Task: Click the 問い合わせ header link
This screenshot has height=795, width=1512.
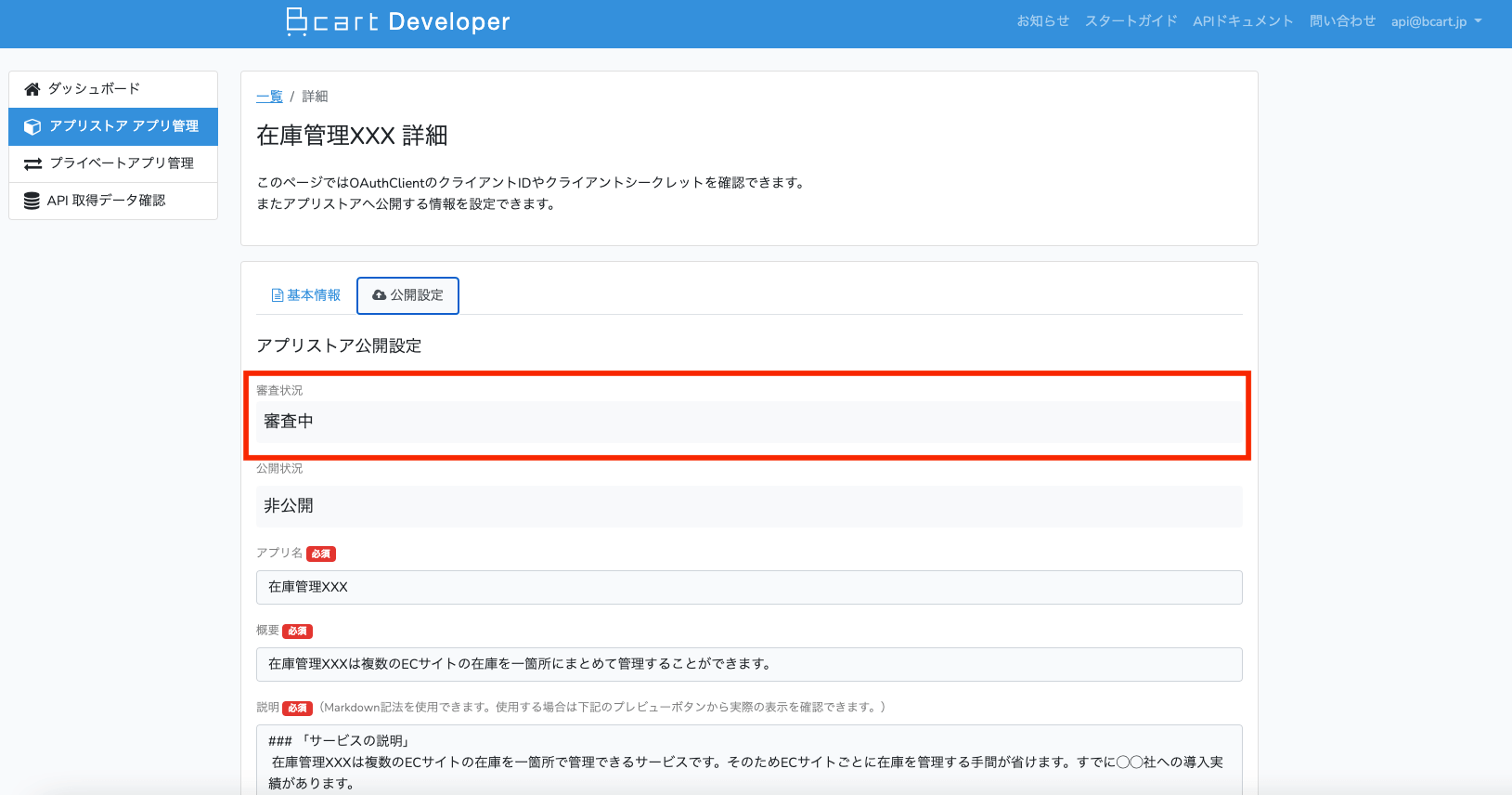Action: click(x=1342, y=21)
